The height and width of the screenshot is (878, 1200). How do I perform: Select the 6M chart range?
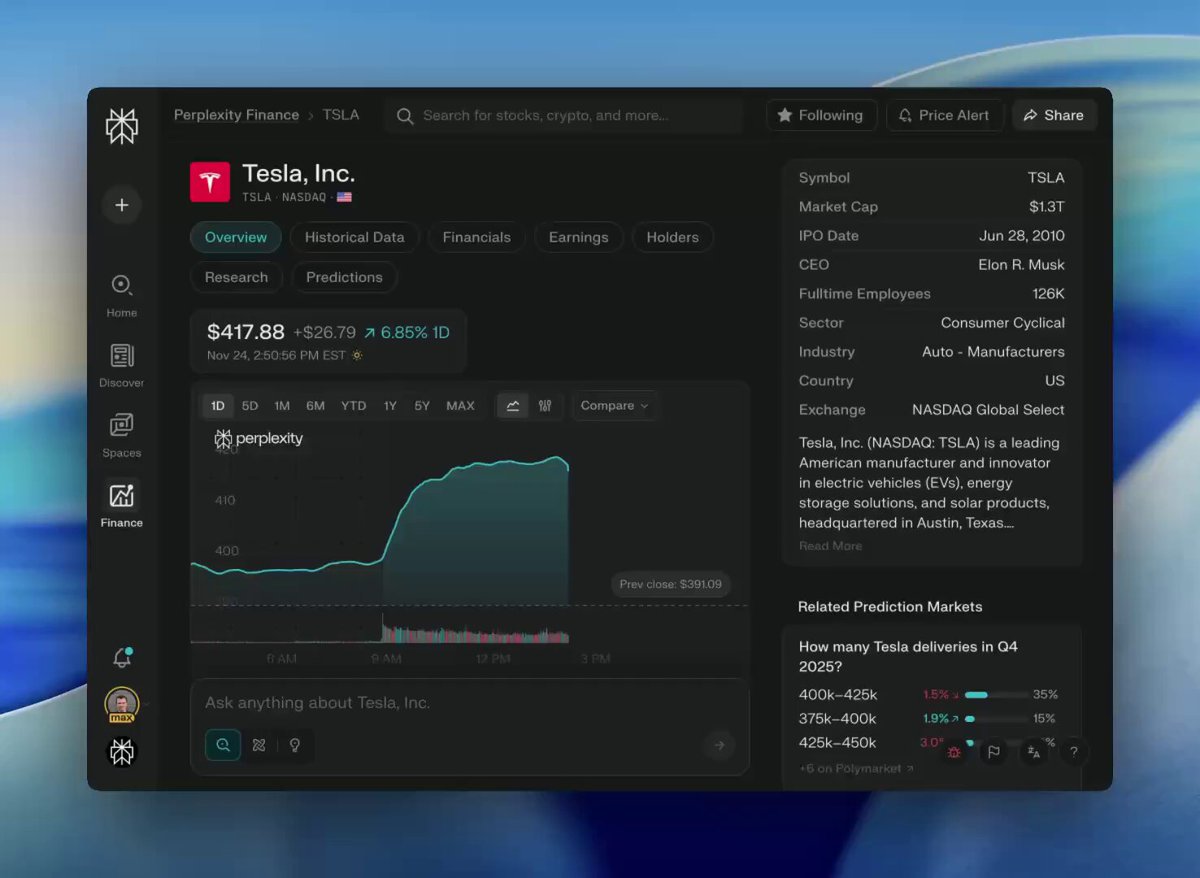315,405
